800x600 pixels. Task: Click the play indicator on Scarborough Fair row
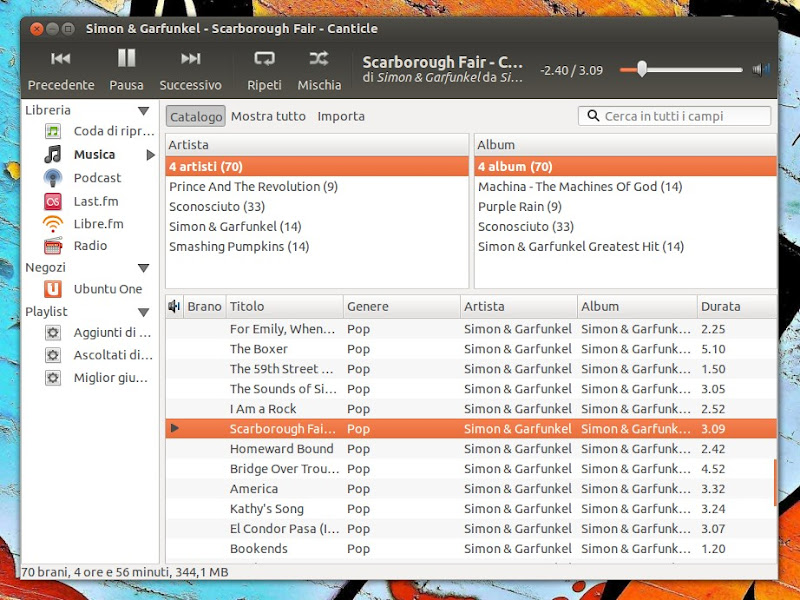175,428
